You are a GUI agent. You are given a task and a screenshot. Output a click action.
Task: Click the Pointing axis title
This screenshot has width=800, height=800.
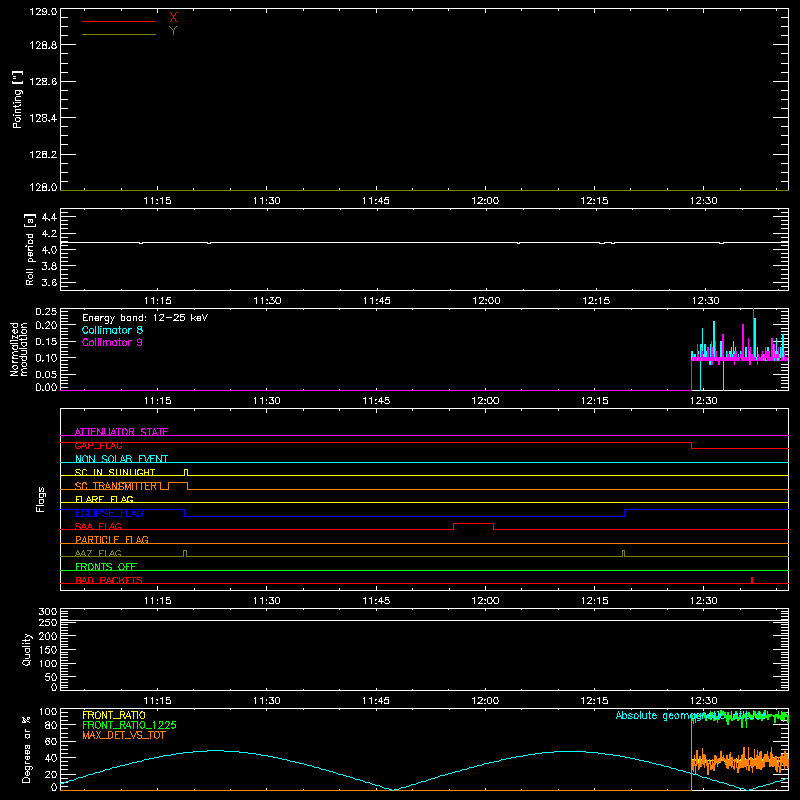17,99
